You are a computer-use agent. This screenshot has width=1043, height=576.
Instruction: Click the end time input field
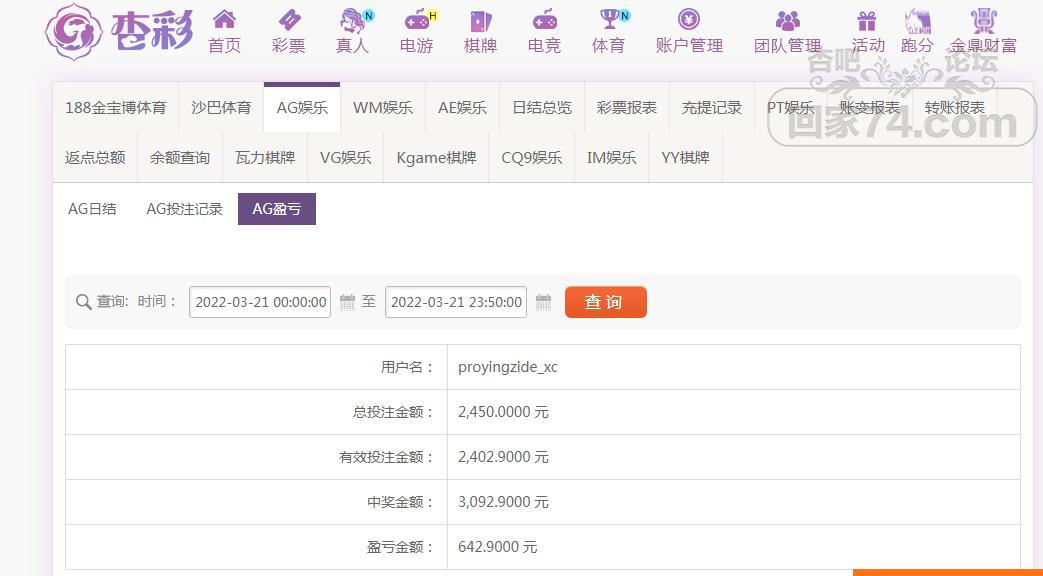[456, 302]
